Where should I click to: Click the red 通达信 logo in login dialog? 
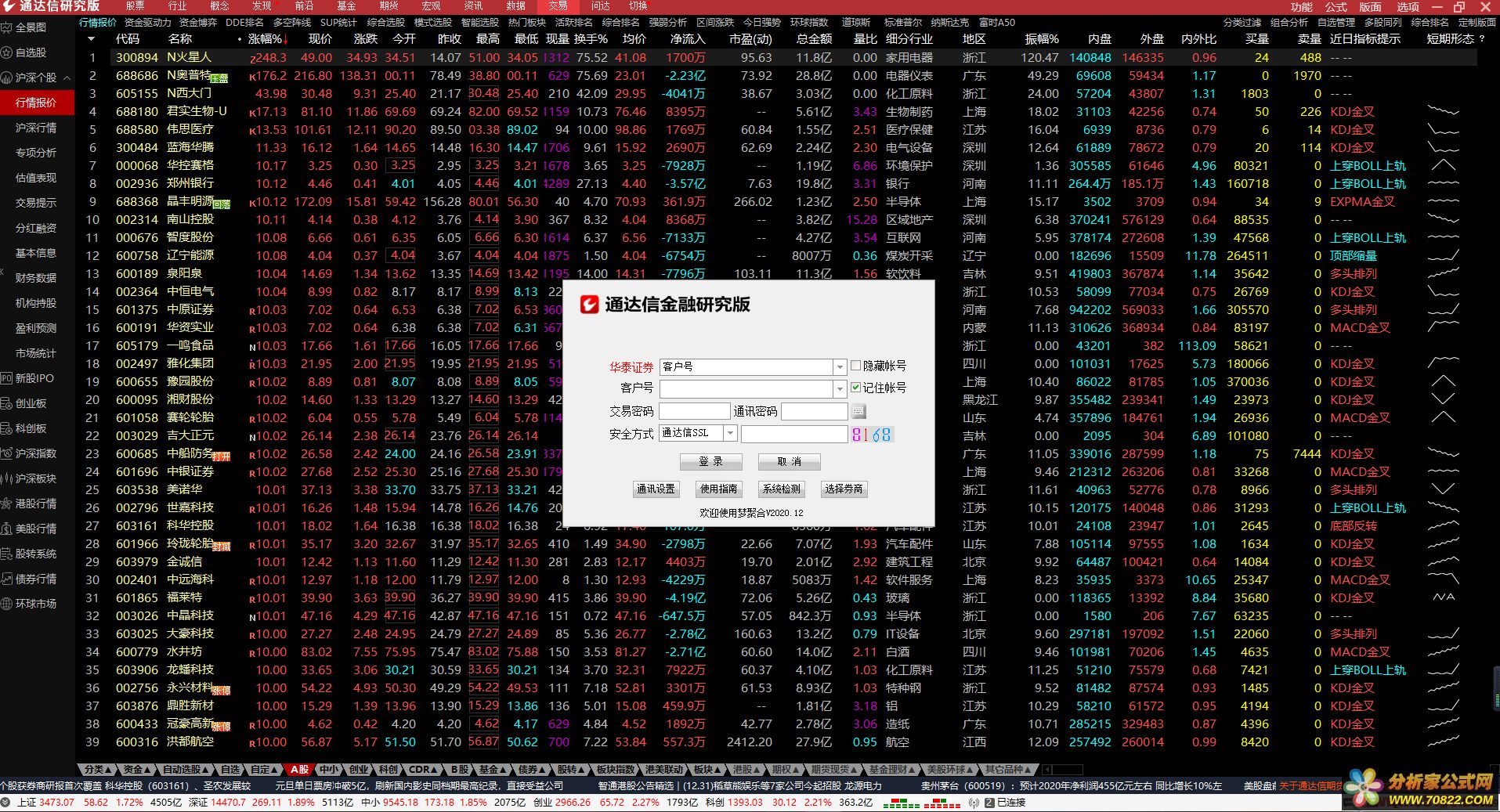click(x=589, y=305)
